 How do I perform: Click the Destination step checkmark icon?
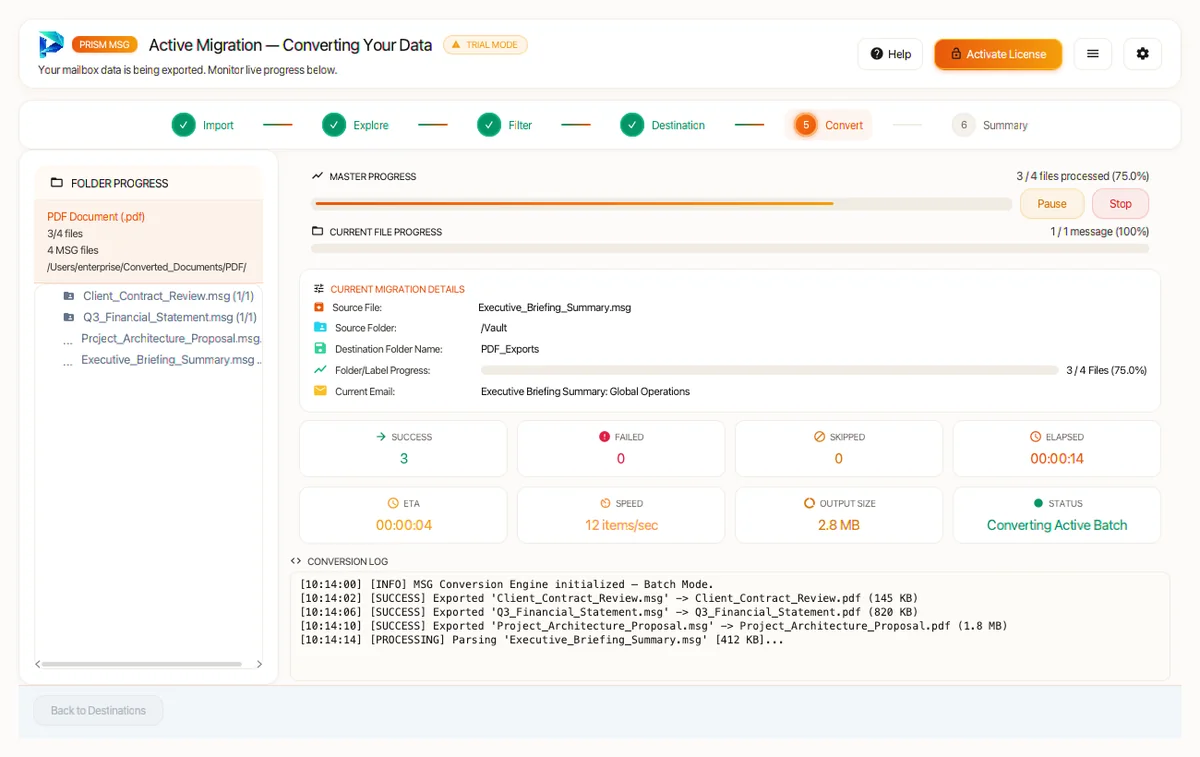[x=632, y=125]
